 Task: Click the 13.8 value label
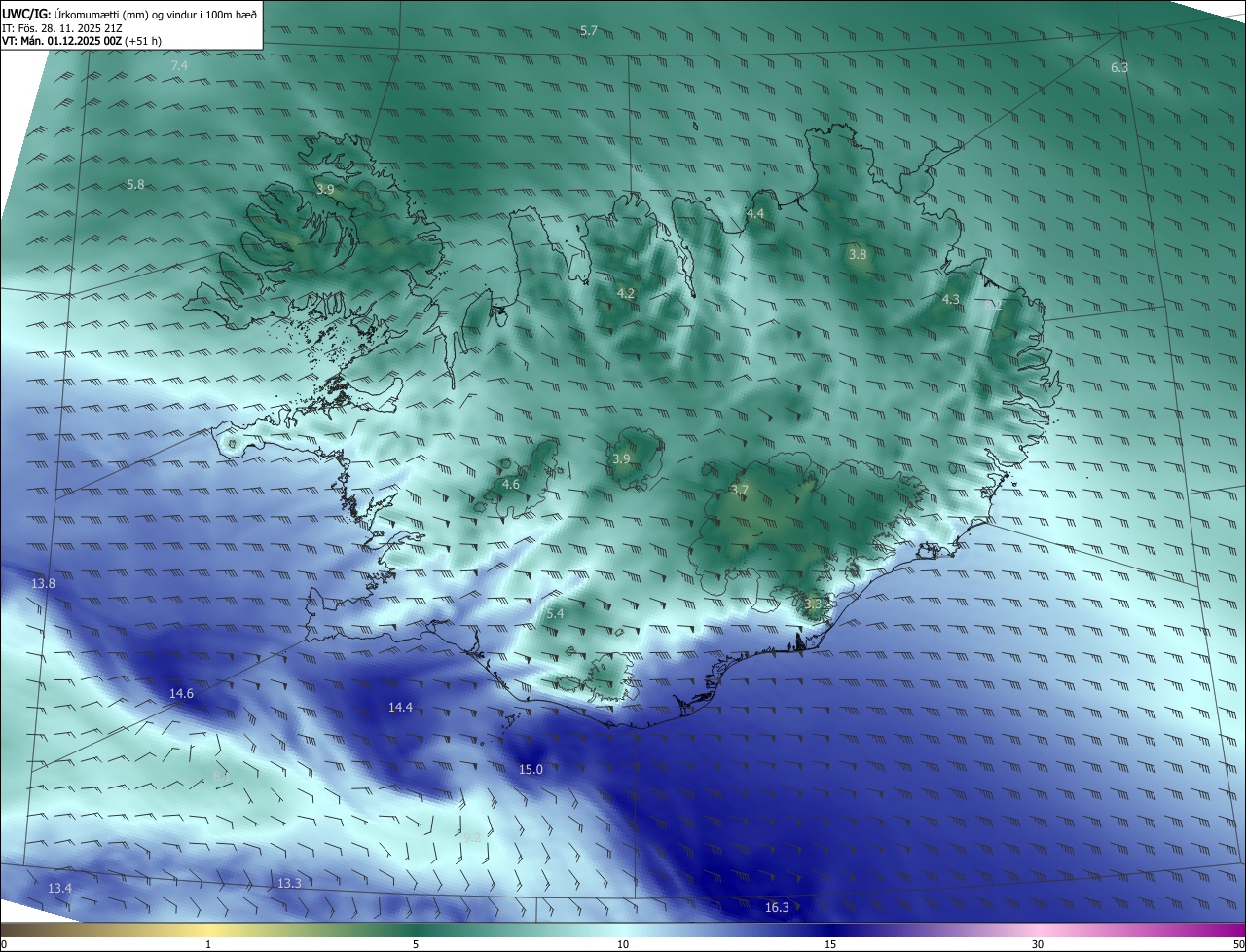43,583
